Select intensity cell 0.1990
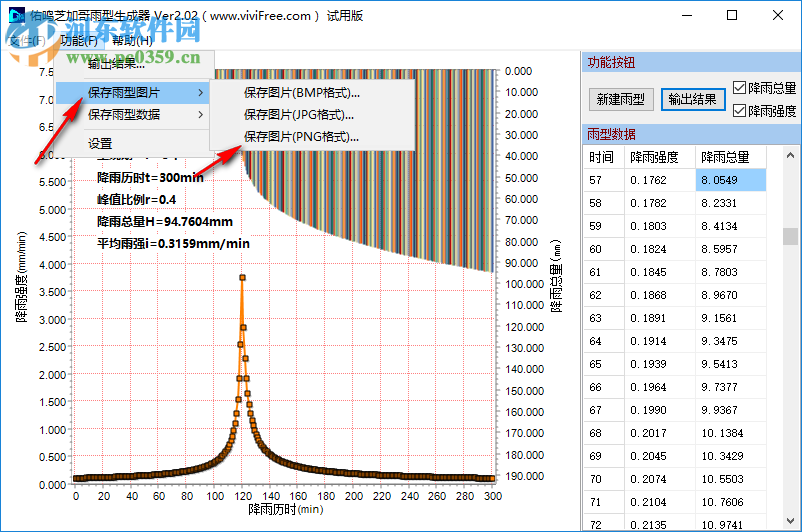This screenshot has height=532, width=802. pyautogui.click(x=659, y=410)
